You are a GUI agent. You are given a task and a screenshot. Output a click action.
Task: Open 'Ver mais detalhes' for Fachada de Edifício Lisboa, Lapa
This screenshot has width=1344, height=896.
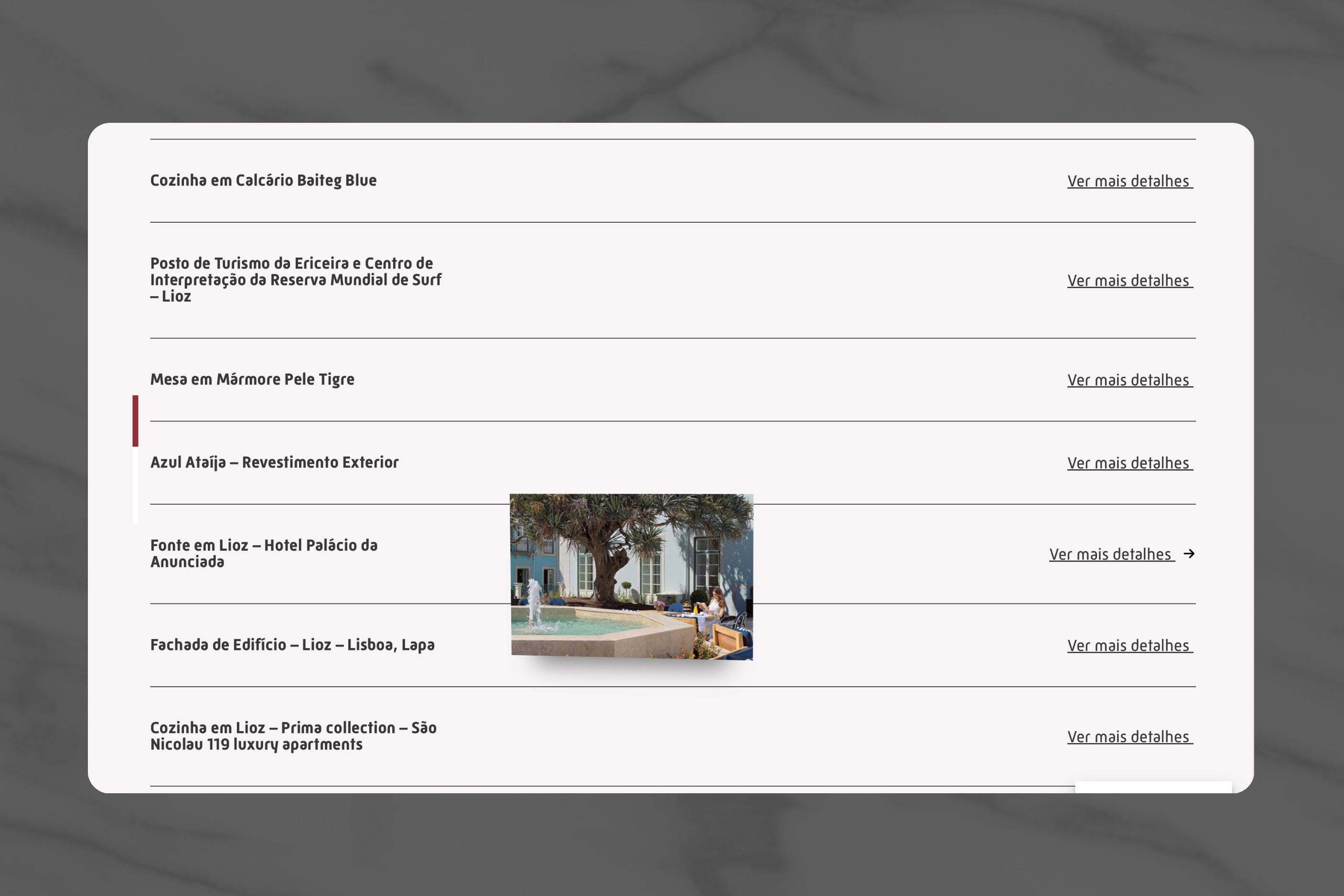[1130, 646]
